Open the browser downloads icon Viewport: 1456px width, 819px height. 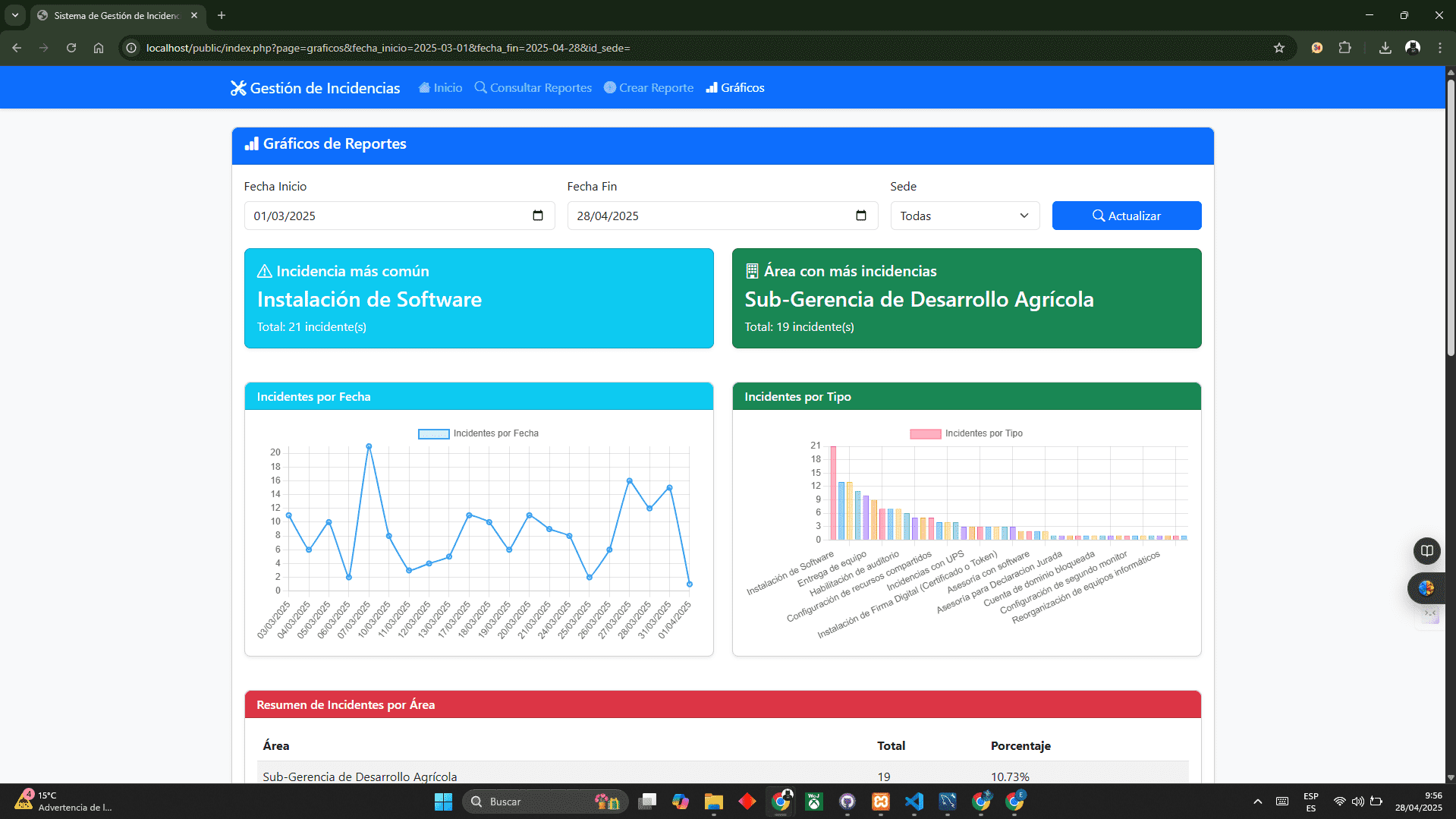tap(1385, 48)
